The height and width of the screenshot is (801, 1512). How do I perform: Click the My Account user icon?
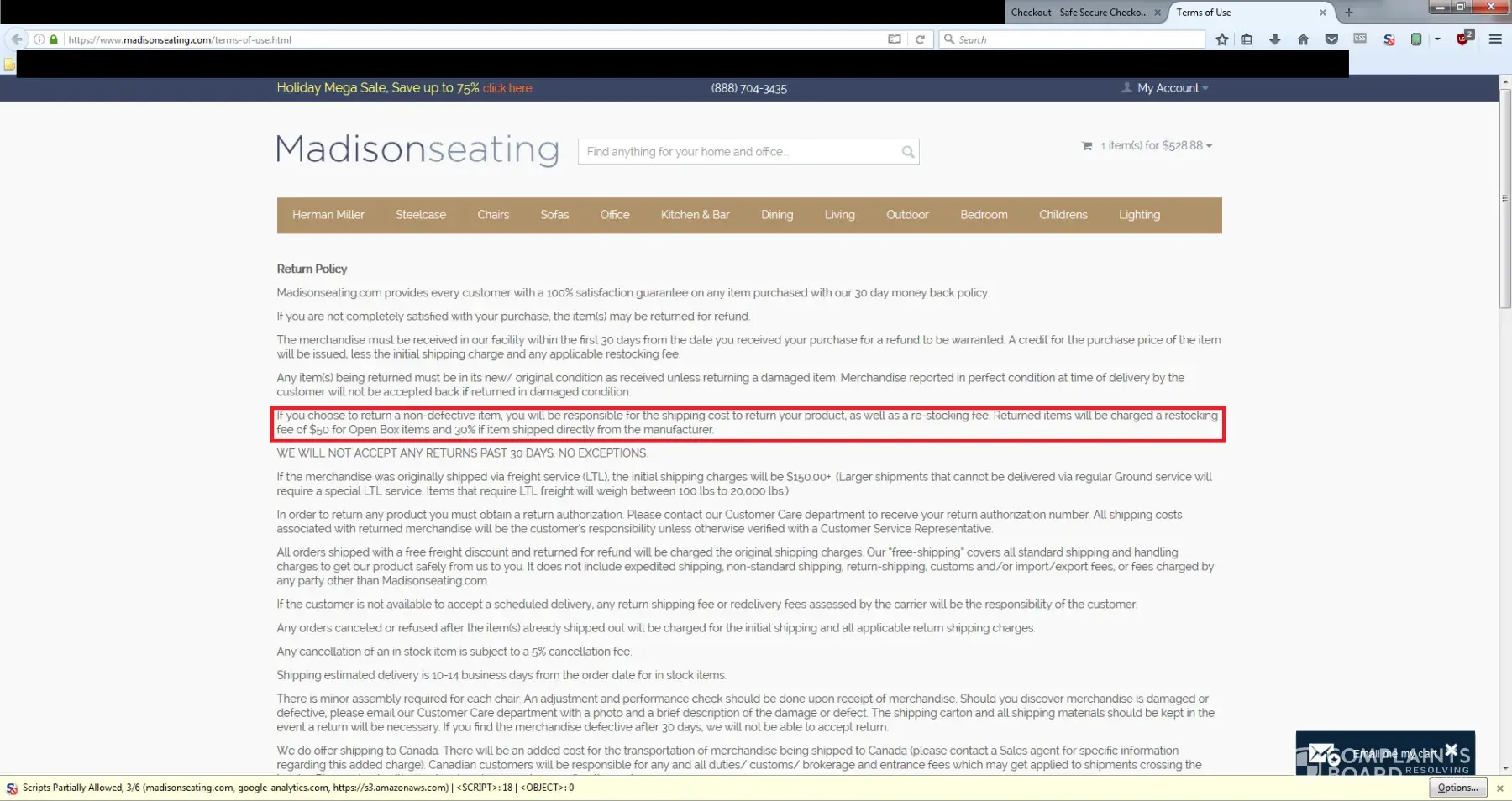click(x=1126, y=87)
